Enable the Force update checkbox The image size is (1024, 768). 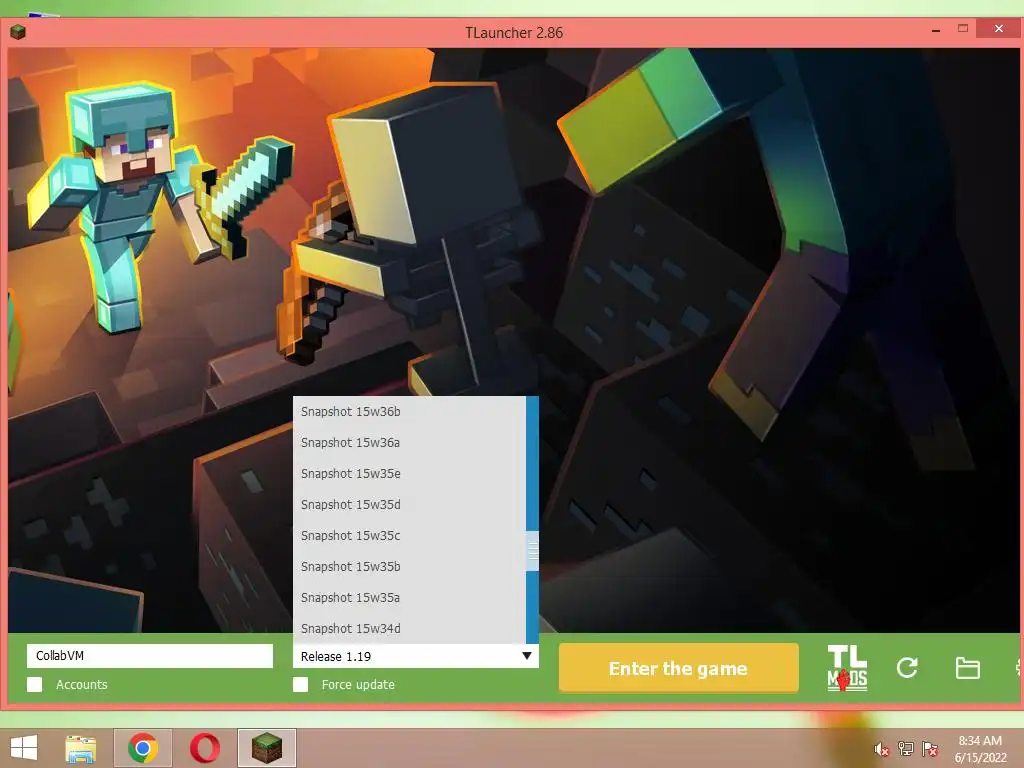pyautogui.click(x=300, y=684)
